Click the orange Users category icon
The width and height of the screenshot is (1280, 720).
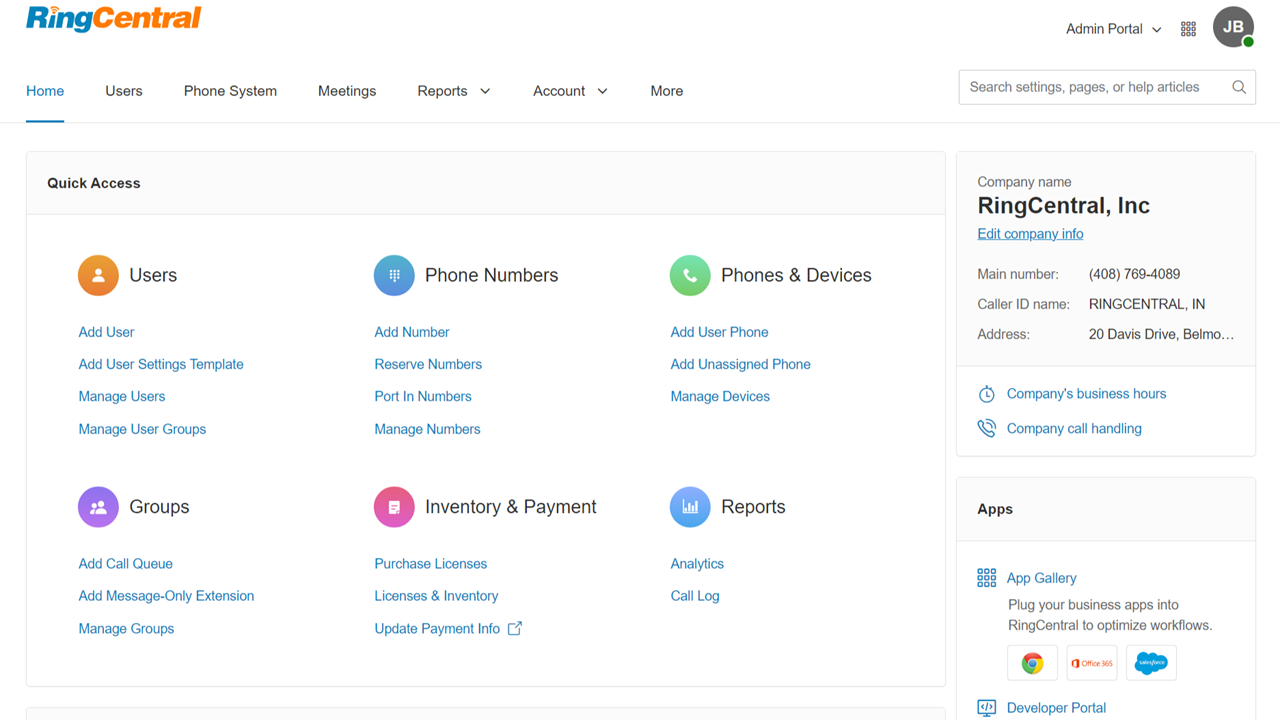98,275
